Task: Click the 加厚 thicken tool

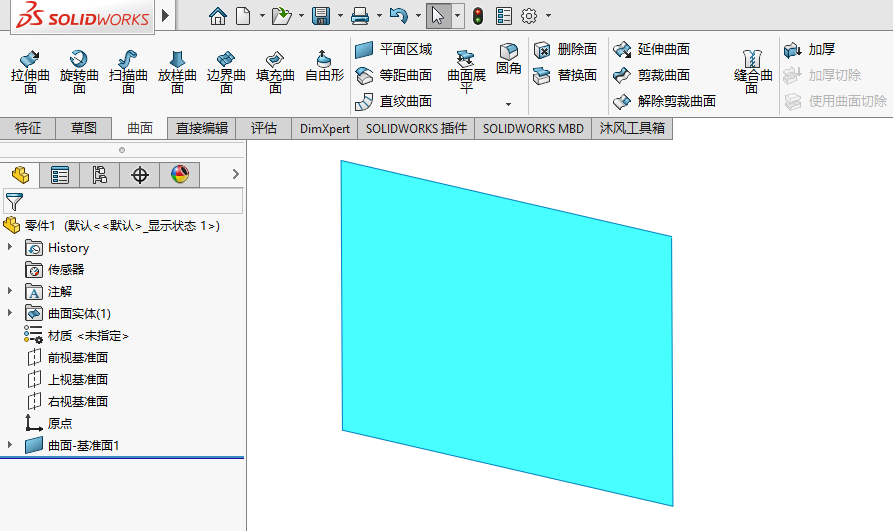Action: (811, 49)
